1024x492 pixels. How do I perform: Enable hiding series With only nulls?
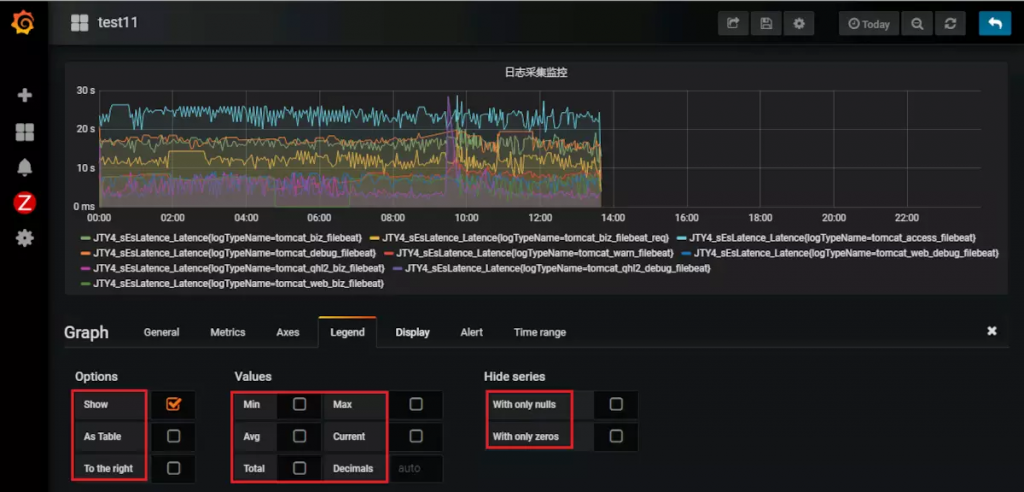click(616, 404)
